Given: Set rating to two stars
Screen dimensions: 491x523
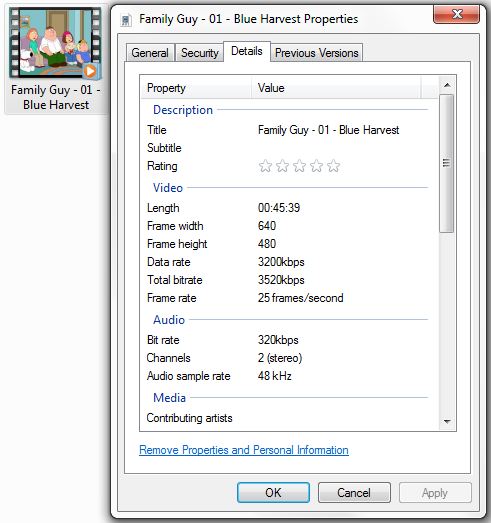Looking at the screenshot, I should tap(283, 166).
